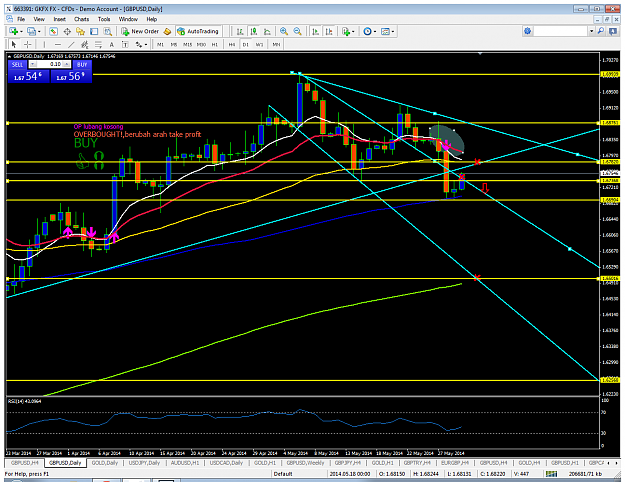Click the search magnifier icon
625x482 pixels.
[601, 31]
